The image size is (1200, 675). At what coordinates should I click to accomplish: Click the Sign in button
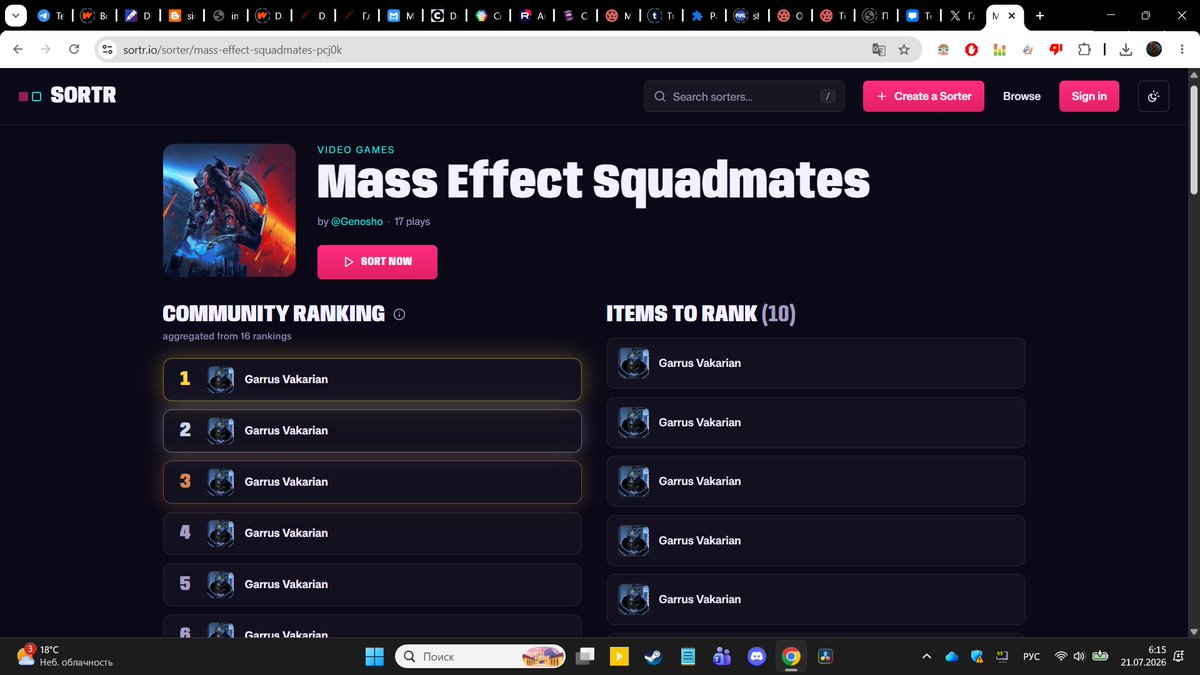[x=1089, y=96]
